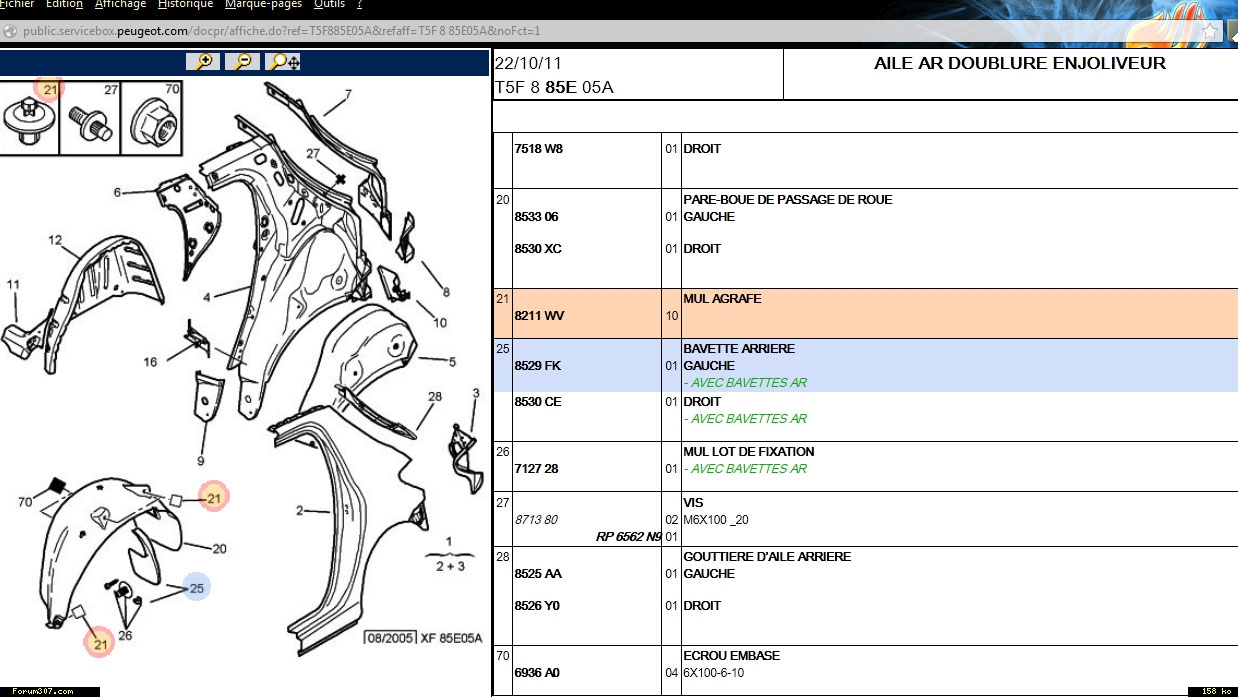Select part reference 8529 FK
The height and width of the screenshot is (697, 1238).
click(537, 366)
